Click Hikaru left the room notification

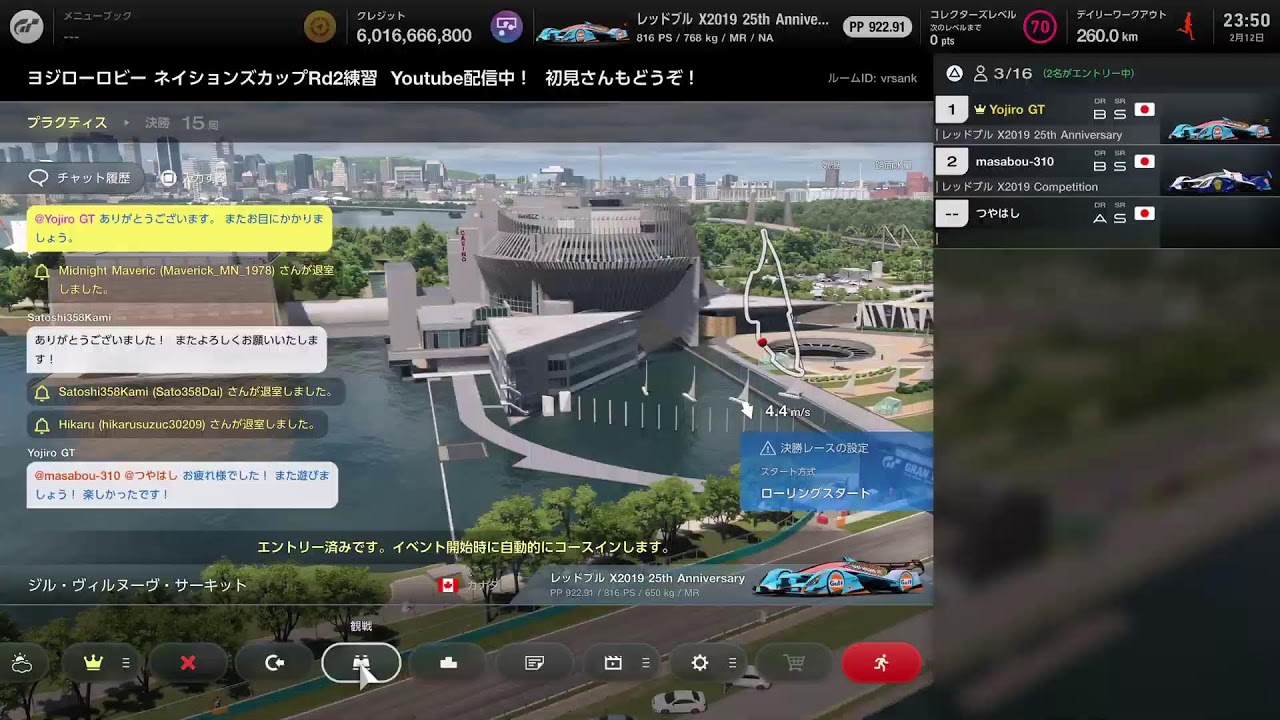[176, 424]
